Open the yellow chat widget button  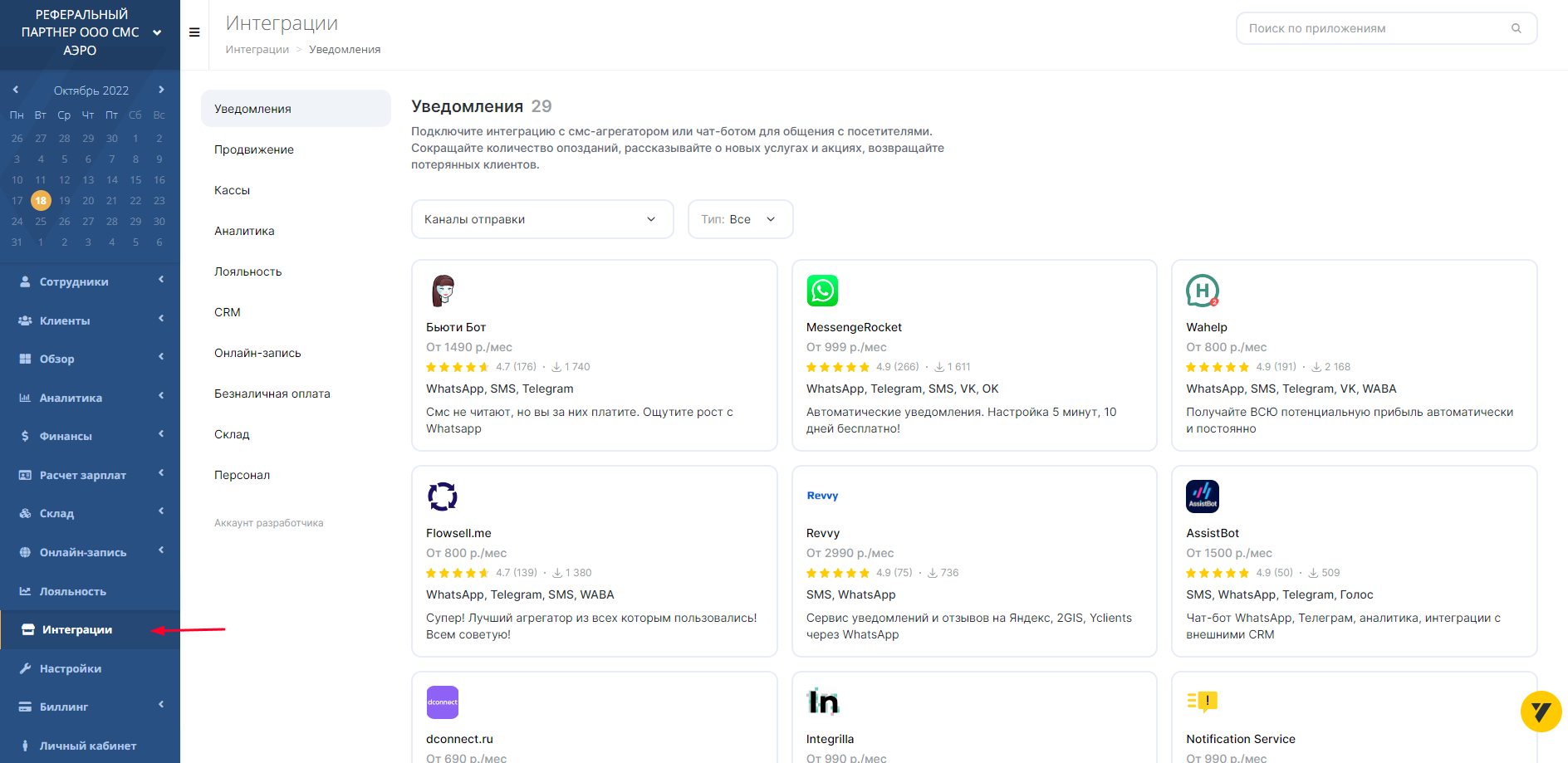click(1541, 712)
